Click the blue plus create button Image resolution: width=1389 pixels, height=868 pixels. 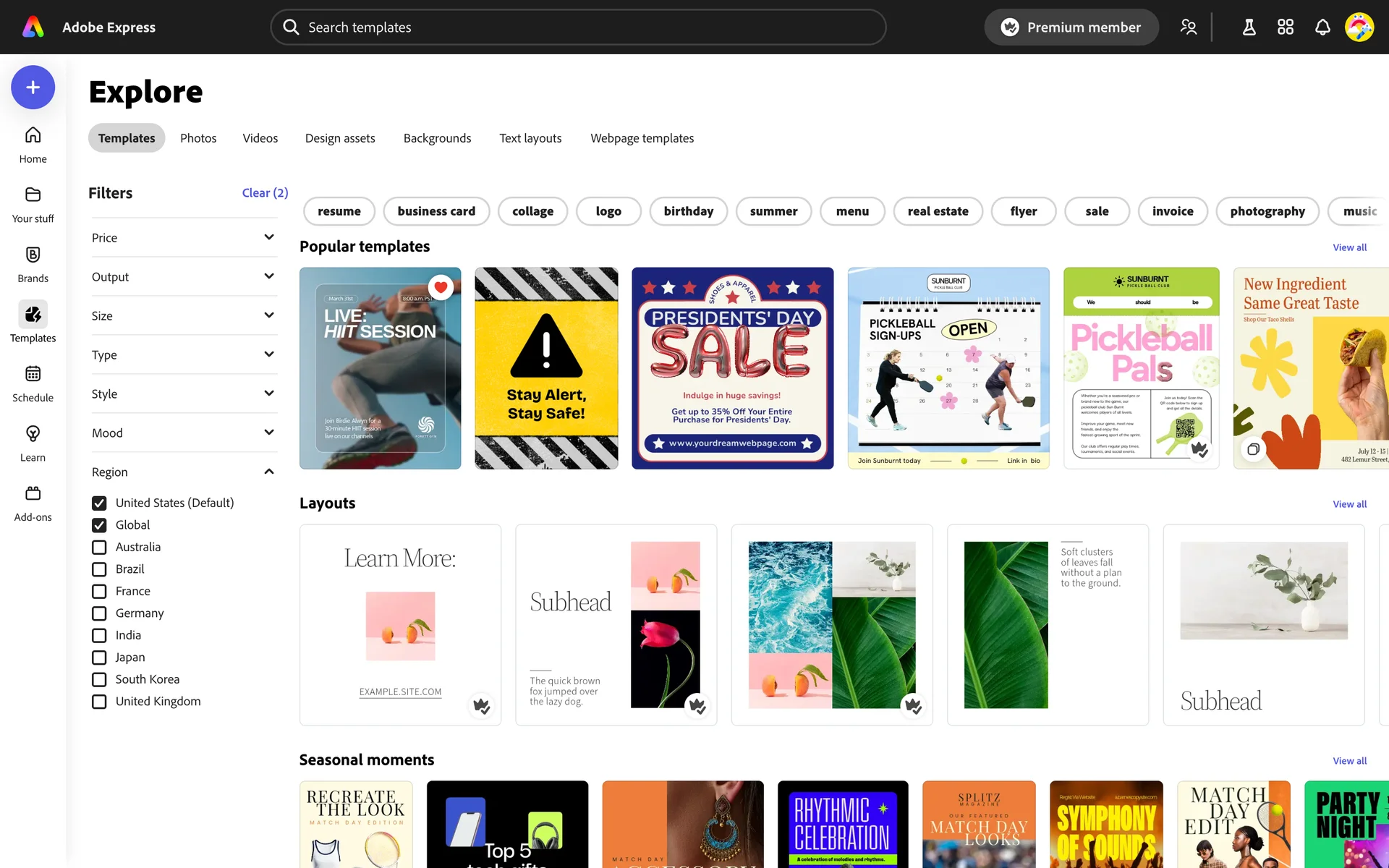click(x=33, y=88)
